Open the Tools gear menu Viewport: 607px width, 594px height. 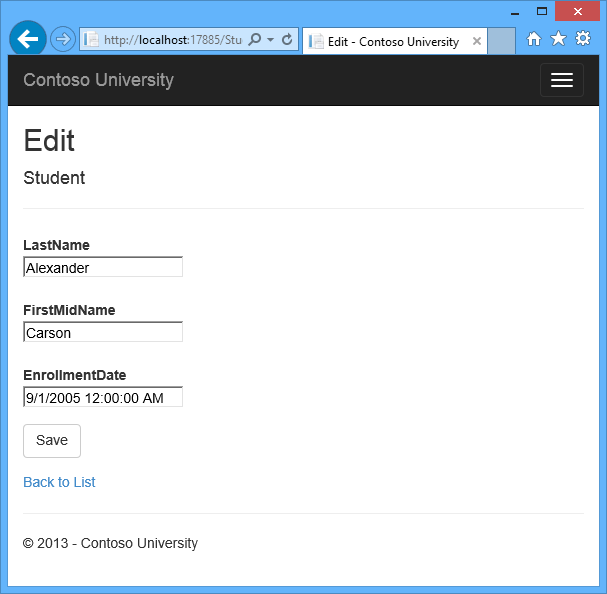coord(582,39)
